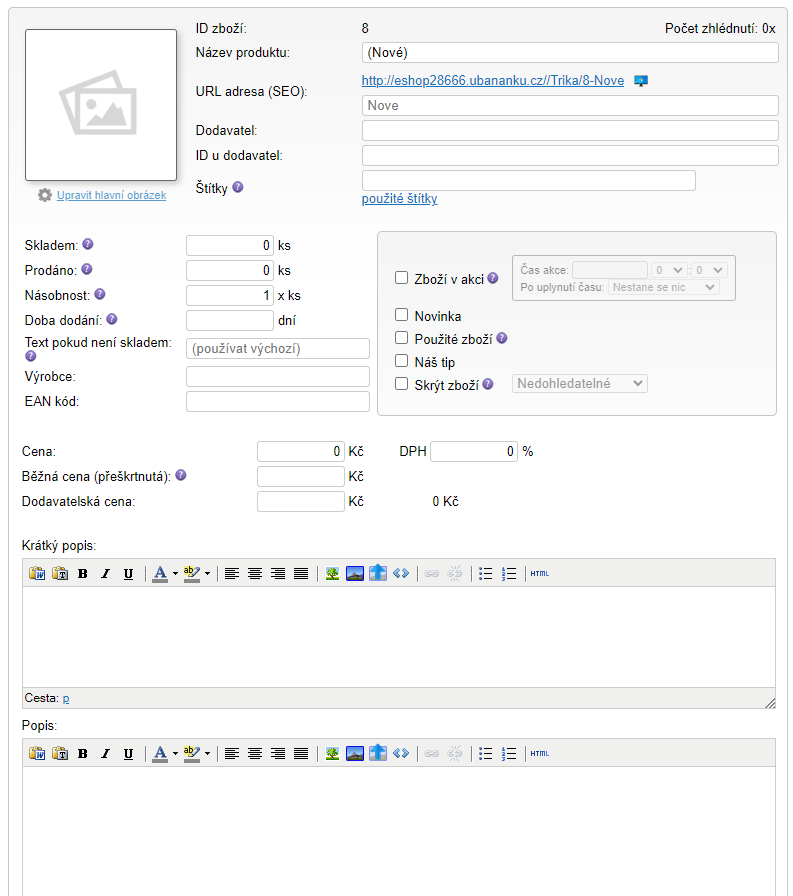
Task: Click Bold in the Krátký popis toolbar
Action: point(83,574)
